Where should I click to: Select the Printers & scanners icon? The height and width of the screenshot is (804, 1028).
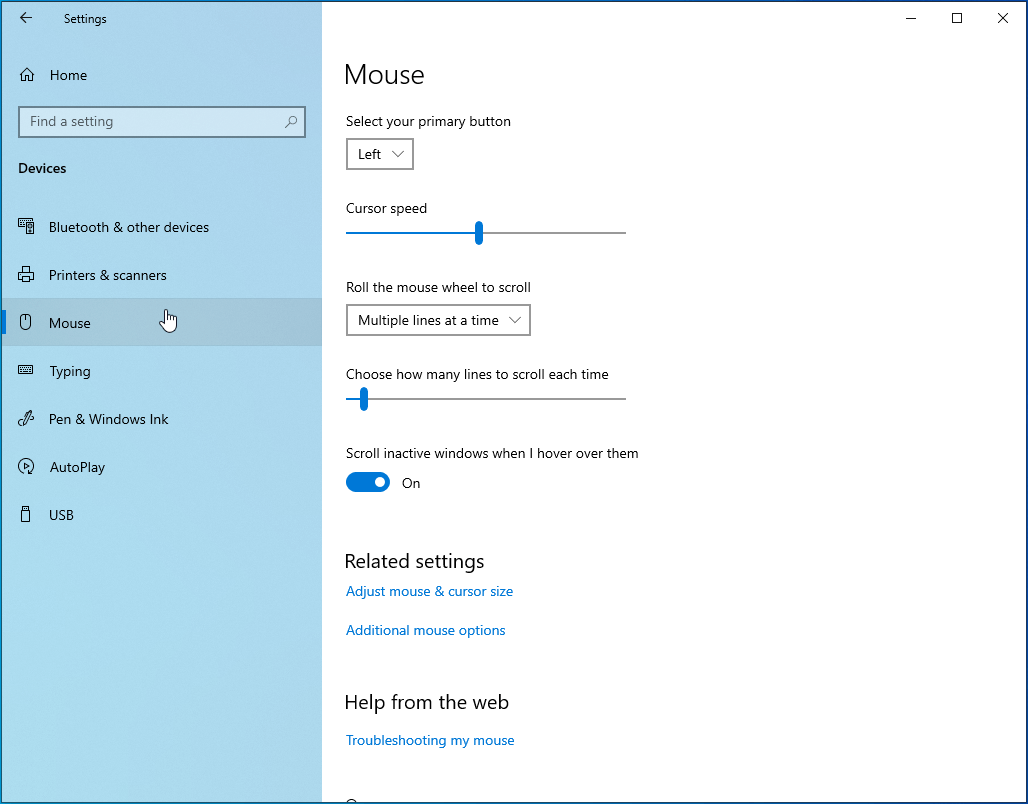[x=30, y=275]
